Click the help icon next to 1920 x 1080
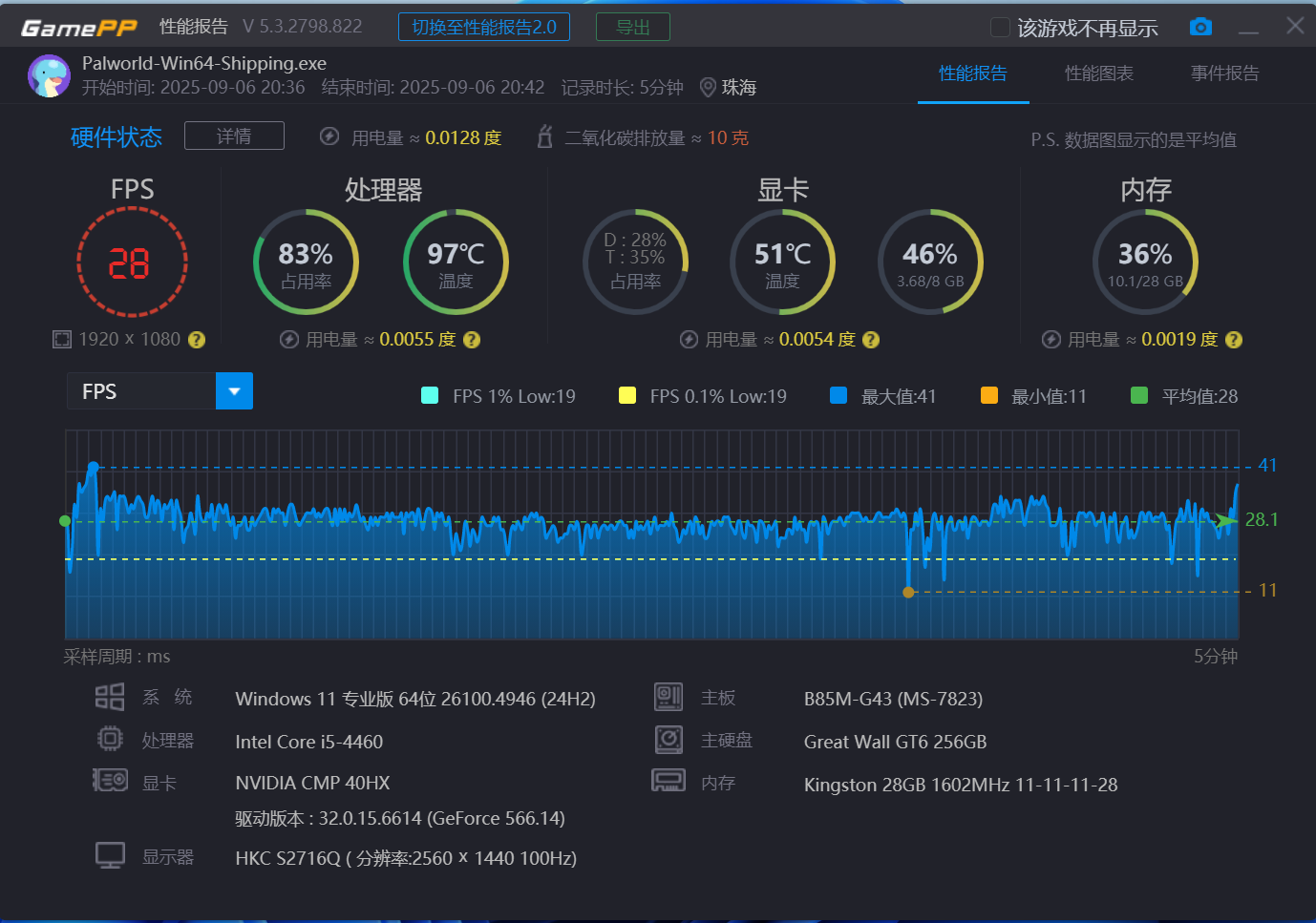The image size is (1316, 923). point(197,340)
